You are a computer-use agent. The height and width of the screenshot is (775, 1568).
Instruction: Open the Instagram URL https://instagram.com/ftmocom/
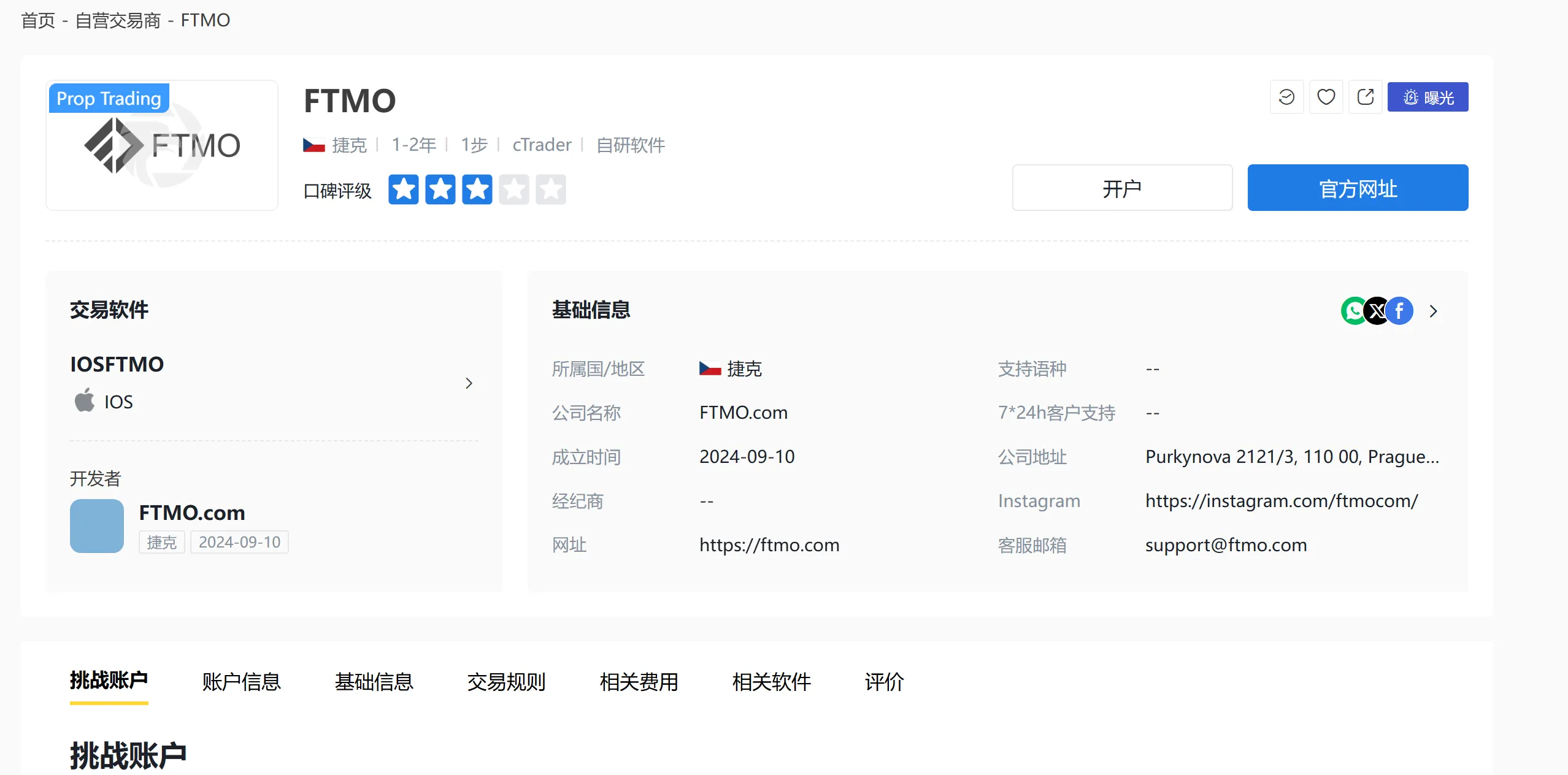[x=1282, y=501]
